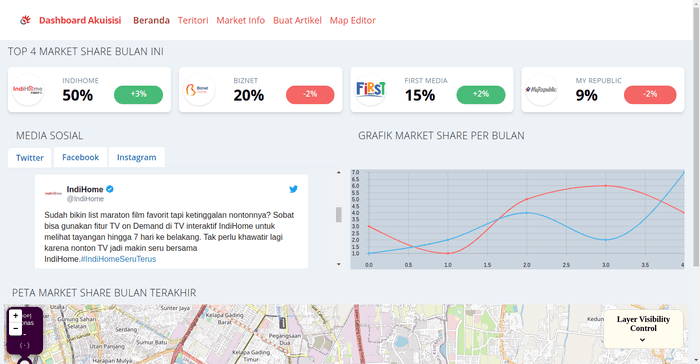
Task: Click the red line peak point at 3.0
Action: [605, 185]
